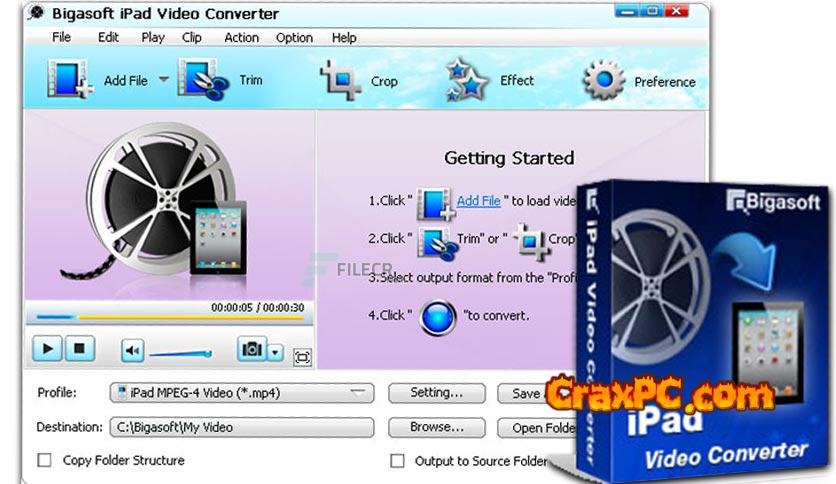Enable Output to Source Folder checkbox
Viewport: 836px width, 484px height.
(398, 461)
